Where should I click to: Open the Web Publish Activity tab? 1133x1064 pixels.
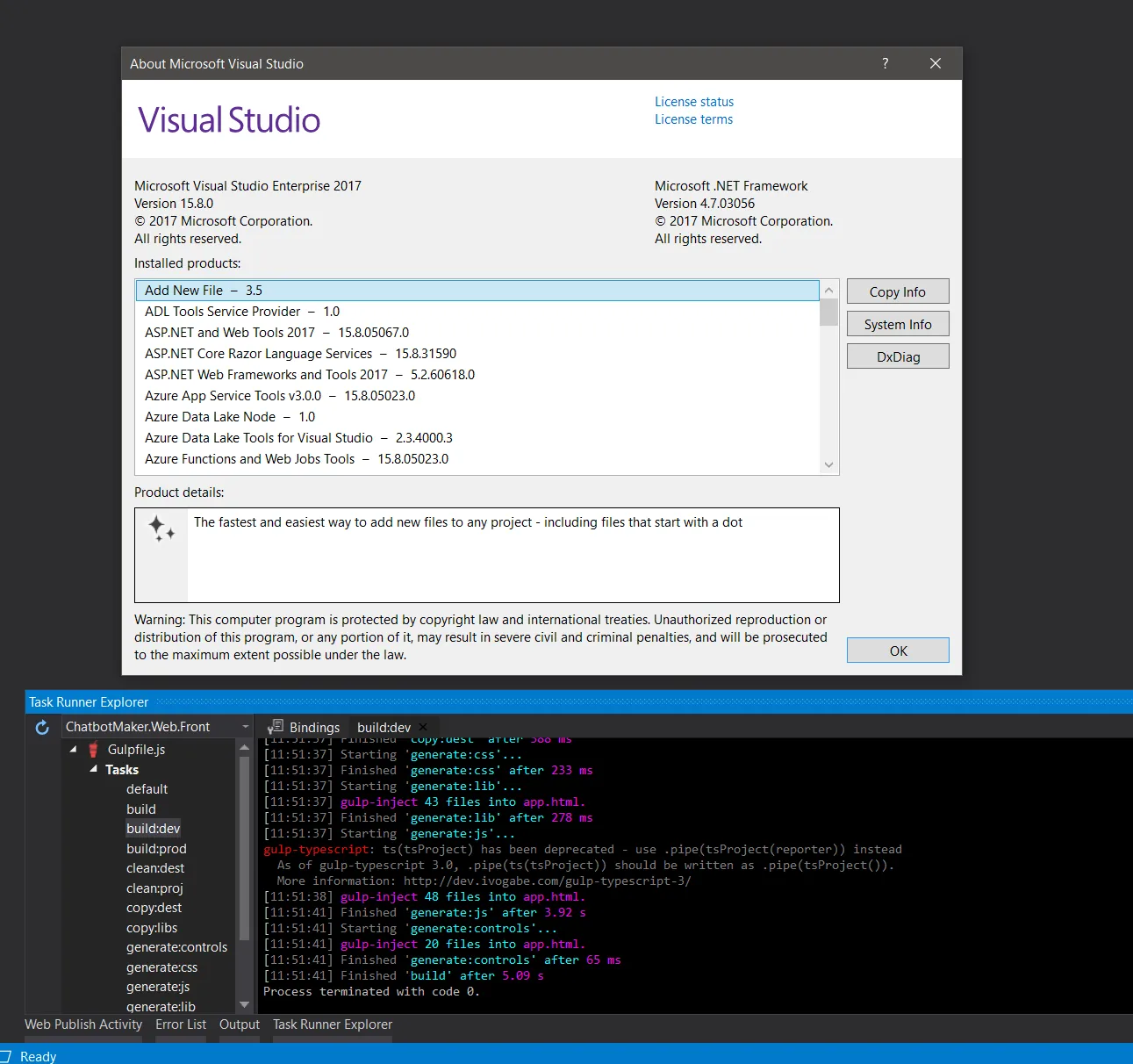(x=83, y=1024)
